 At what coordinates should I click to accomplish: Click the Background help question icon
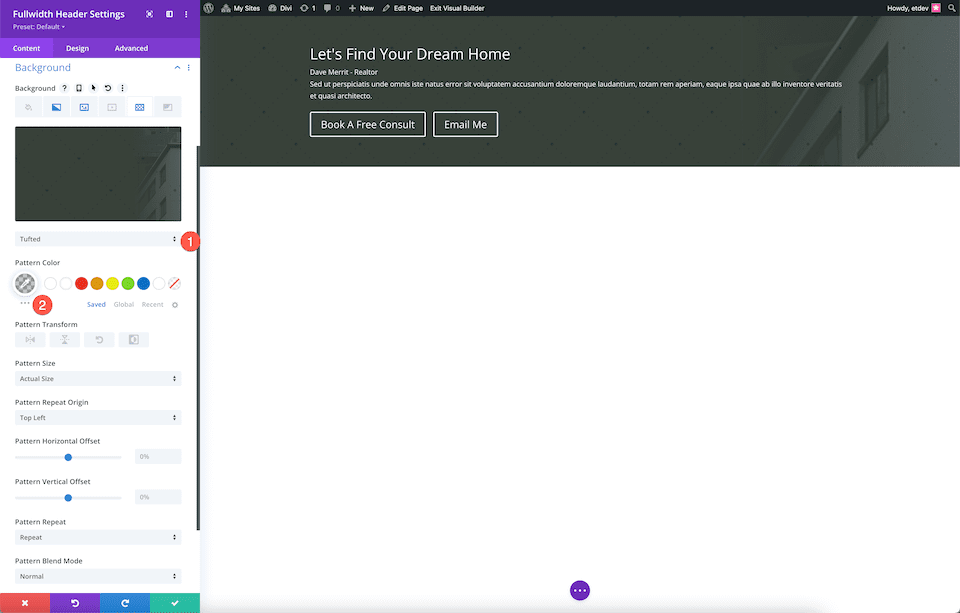coord(64,88)
